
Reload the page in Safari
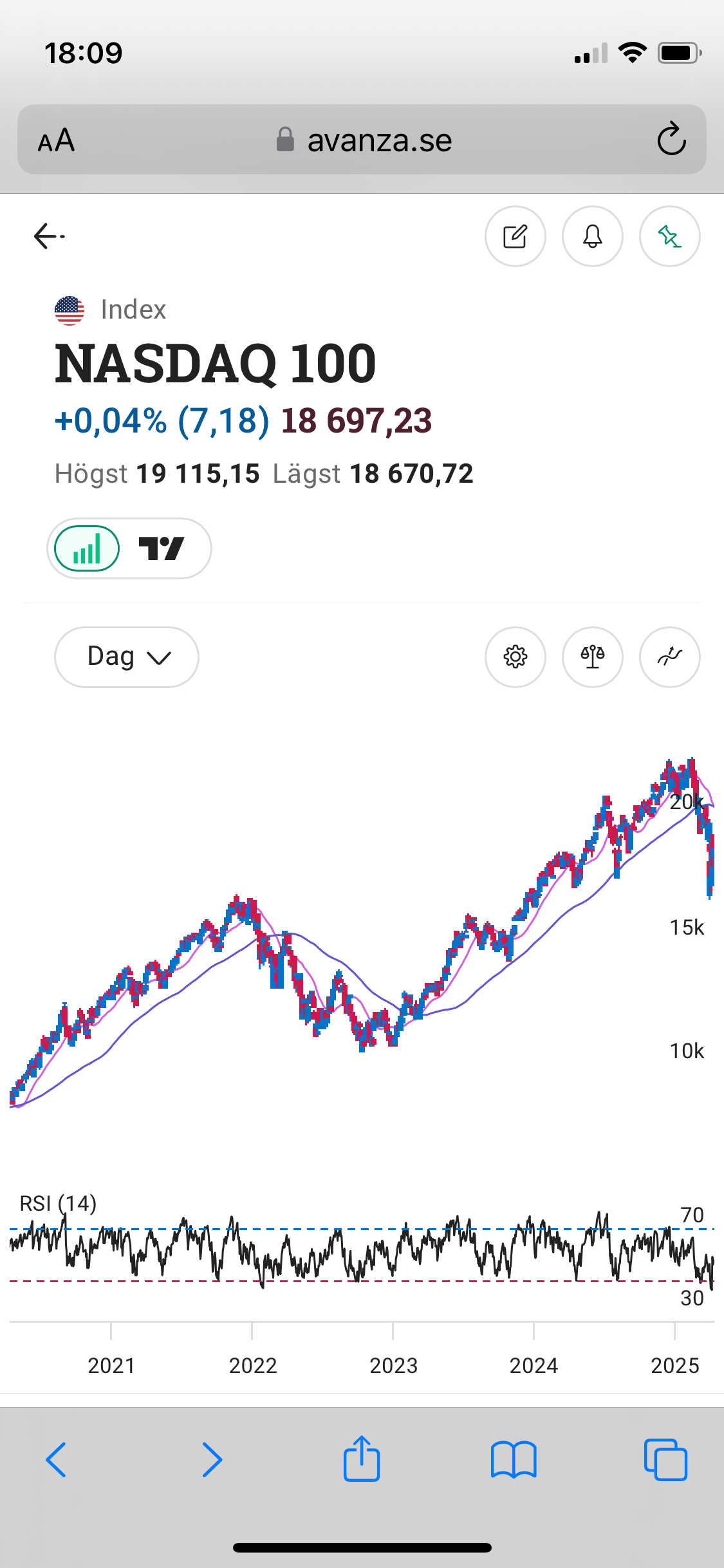tap(671, 139)
